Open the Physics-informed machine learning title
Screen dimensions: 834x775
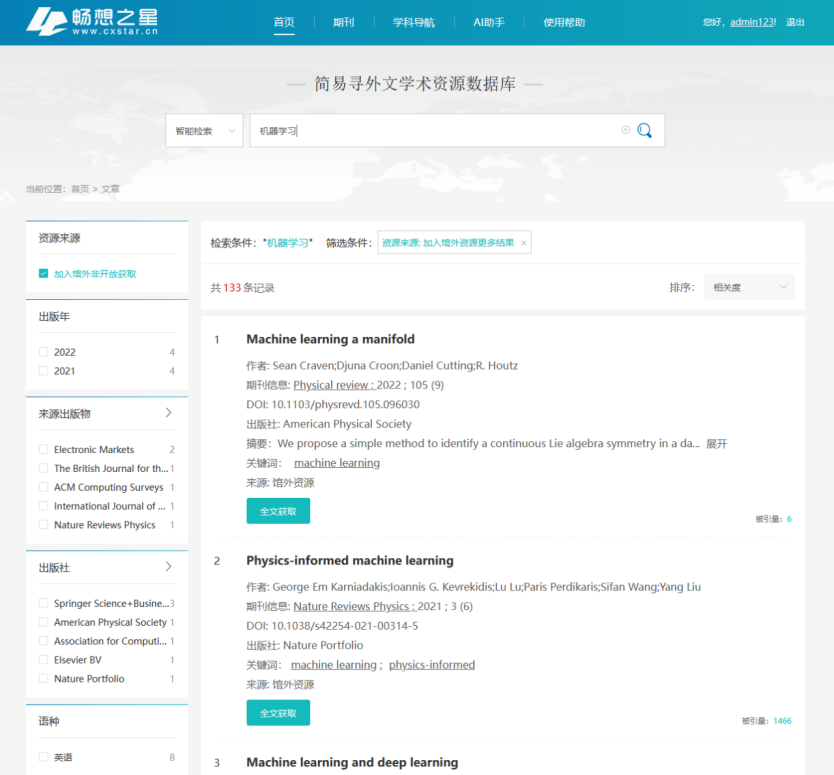tap(349, 560)
